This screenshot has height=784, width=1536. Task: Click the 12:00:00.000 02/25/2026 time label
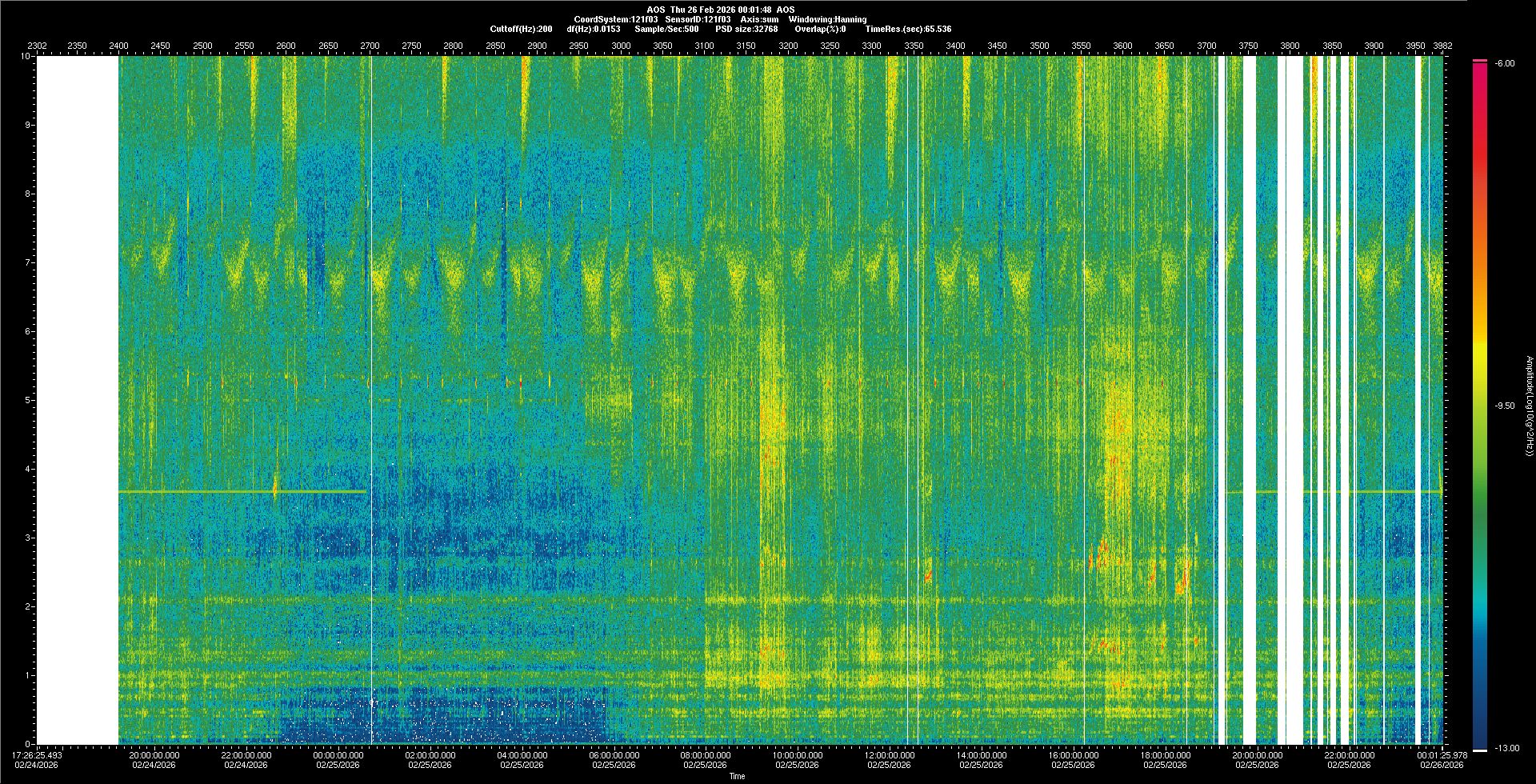coord(890,760)
